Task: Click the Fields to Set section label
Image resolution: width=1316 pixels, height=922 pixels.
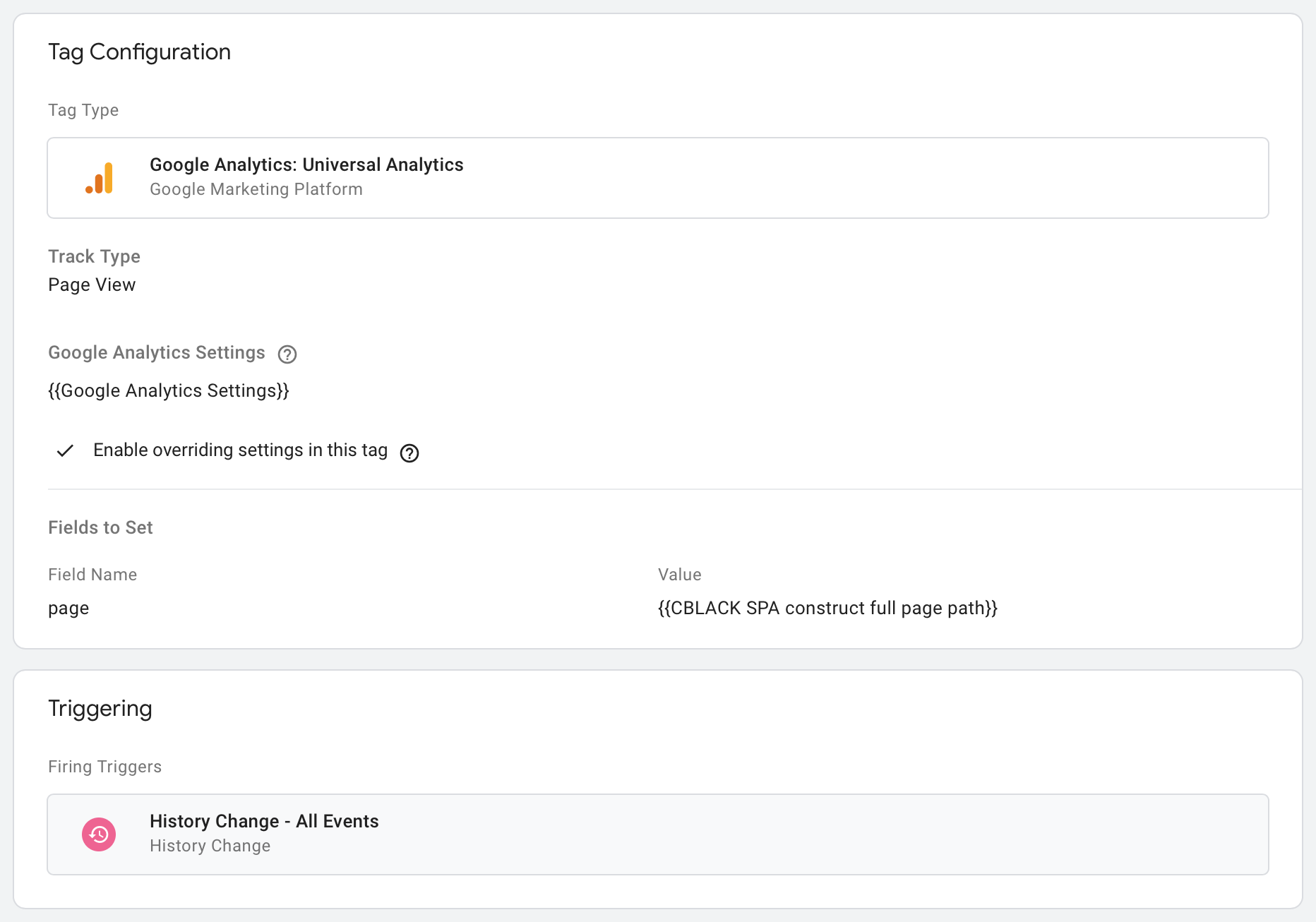Action: (100, 528)
